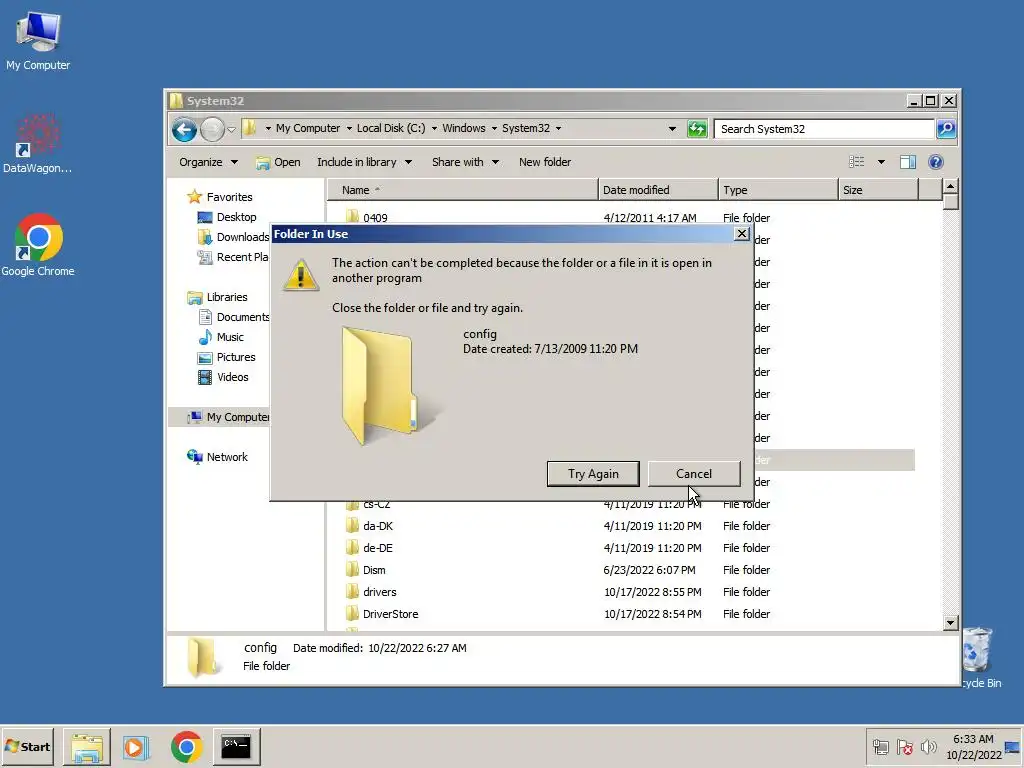Screen dimensions: 1024x768
Task: Click the warning icon in the dialog
Action: coord(300,275)
